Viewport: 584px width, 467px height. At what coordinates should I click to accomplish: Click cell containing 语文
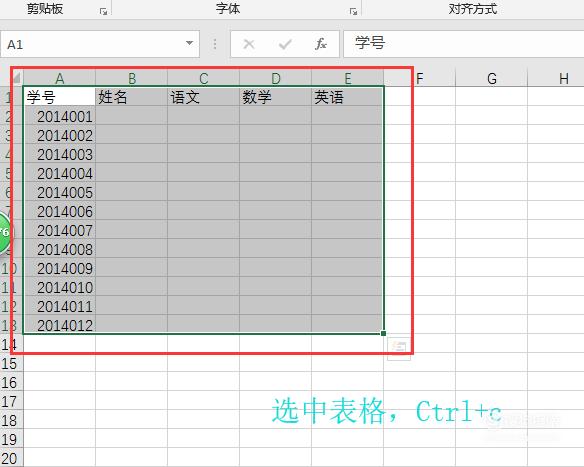[x=203, y=97]
